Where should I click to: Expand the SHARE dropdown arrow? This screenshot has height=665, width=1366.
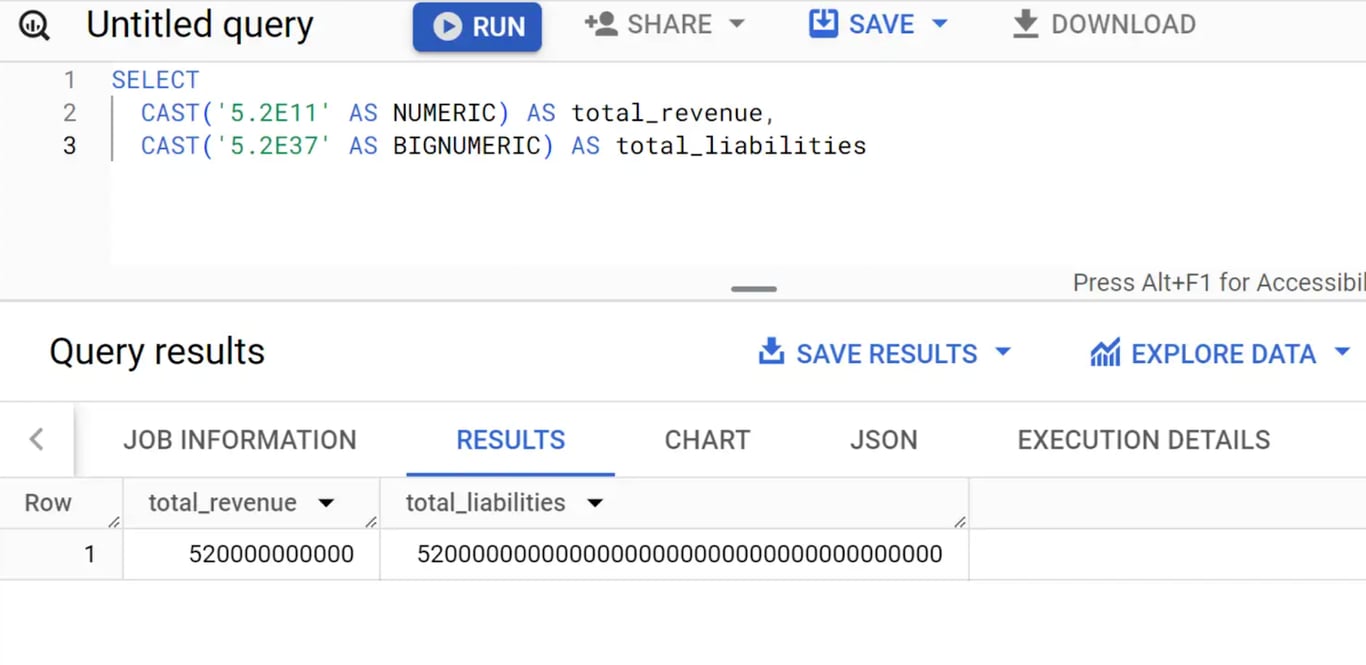[x=738, y=24]
